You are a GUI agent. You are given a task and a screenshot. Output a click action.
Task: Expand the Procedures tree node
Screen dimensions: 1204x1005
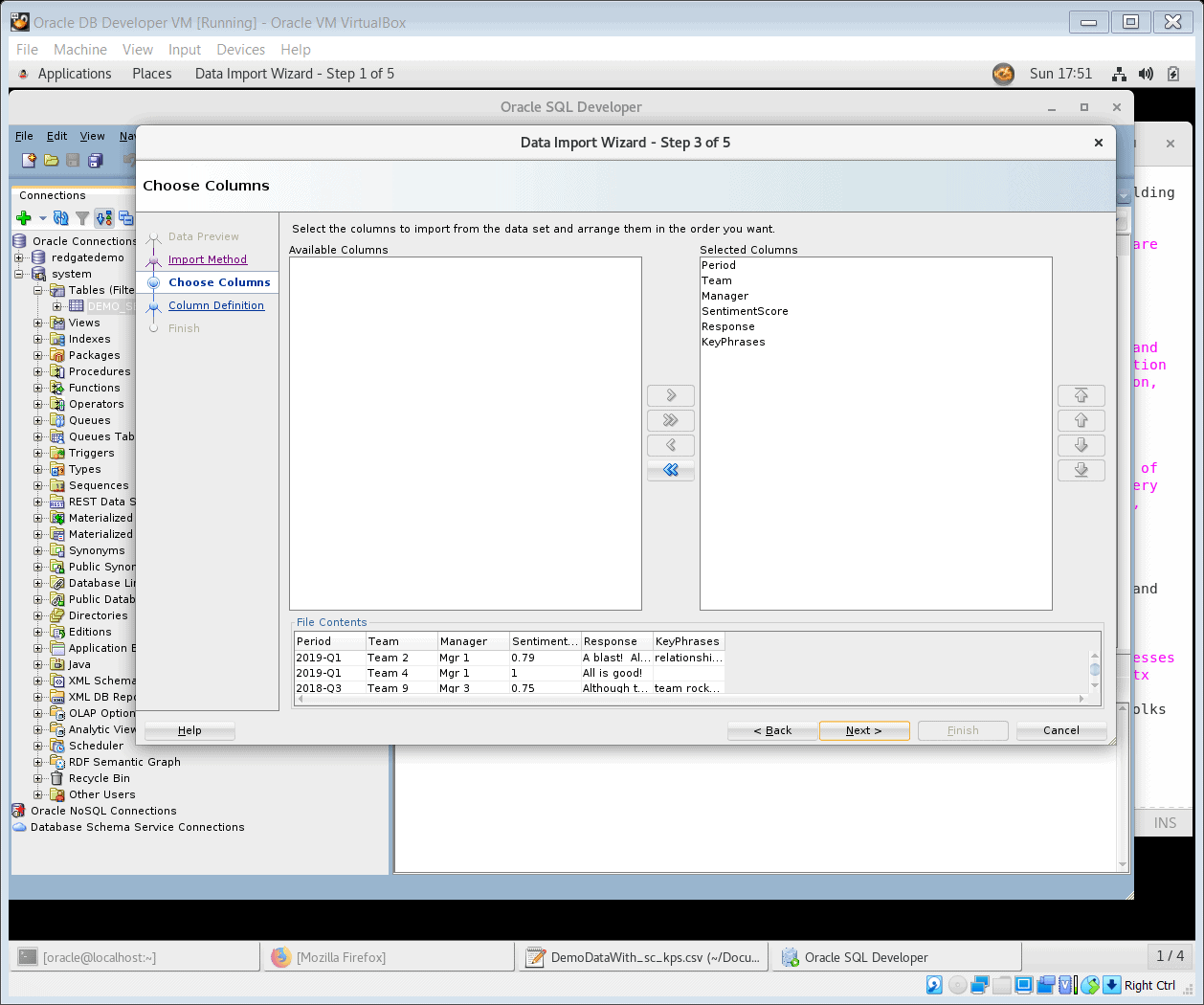[x=37, y=371]
